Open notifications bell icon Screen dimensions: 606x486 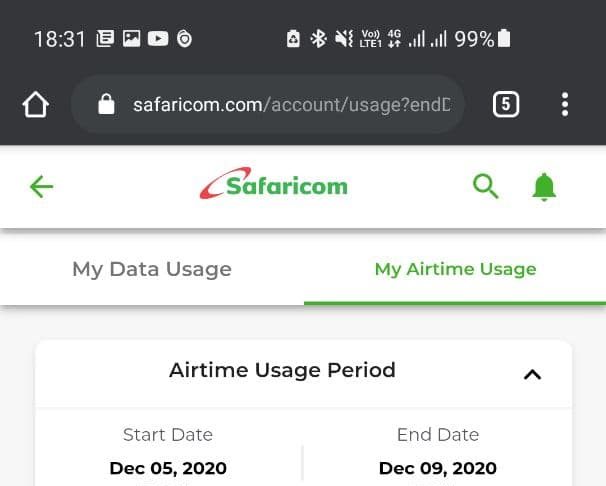[544, 187]
